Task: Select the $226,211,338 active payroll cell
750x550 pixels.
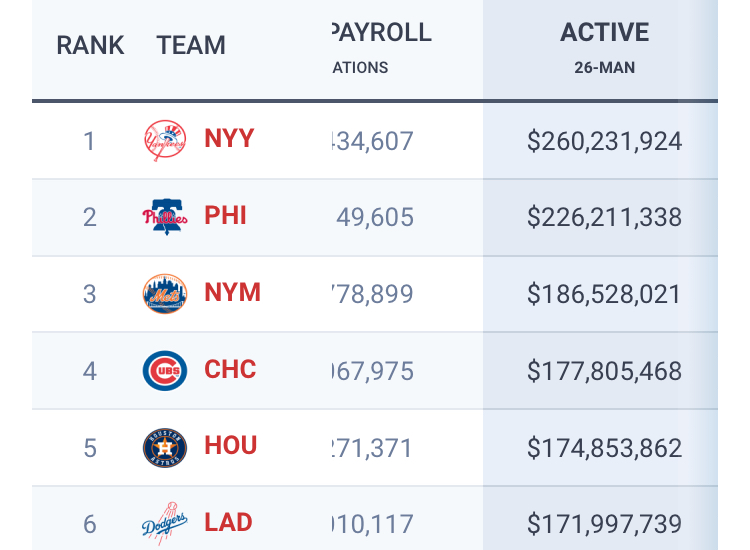Action: [x=604, y=218]
